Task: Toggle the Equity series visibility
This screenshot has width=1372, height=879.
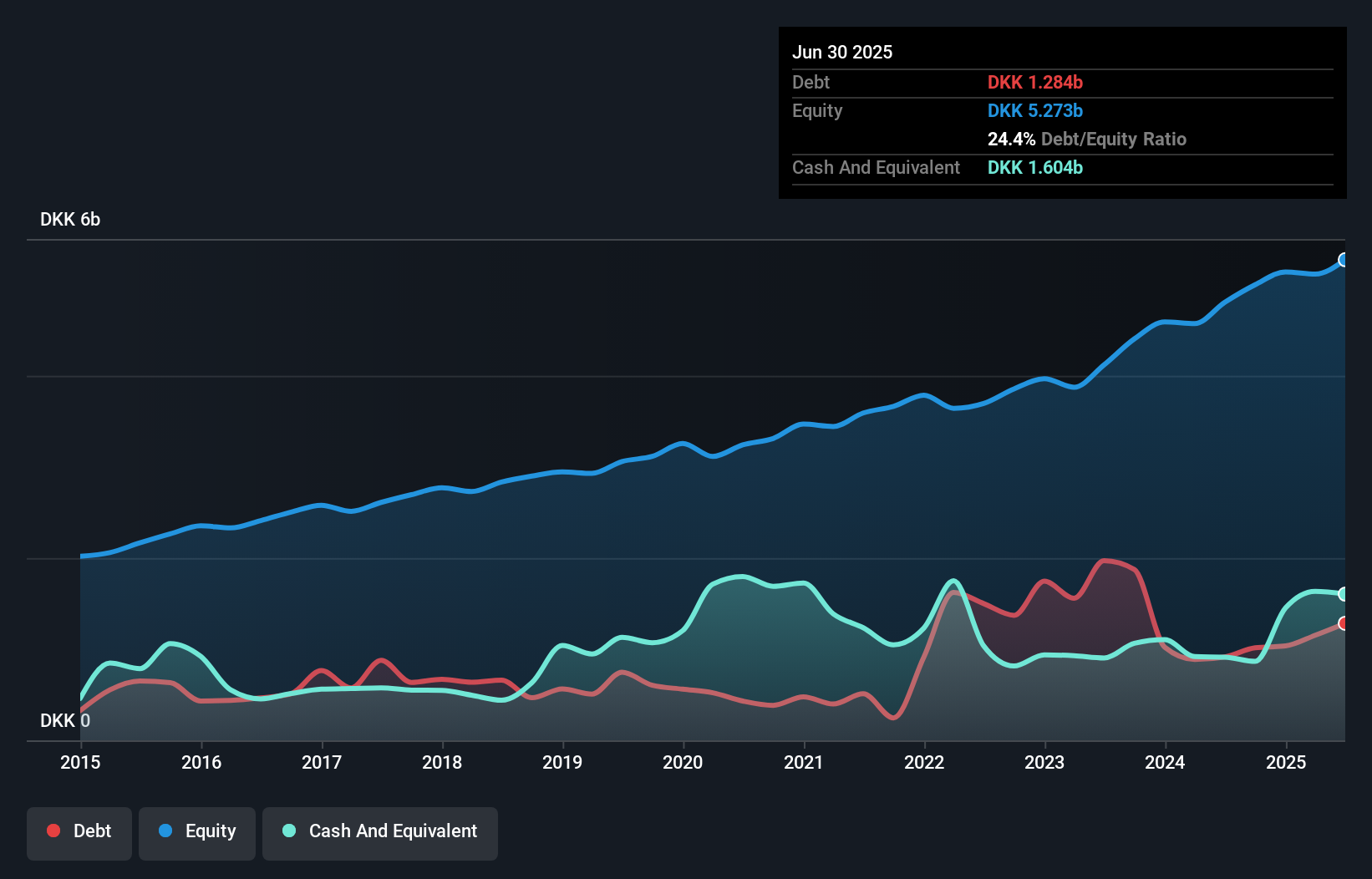Action: 196,831
